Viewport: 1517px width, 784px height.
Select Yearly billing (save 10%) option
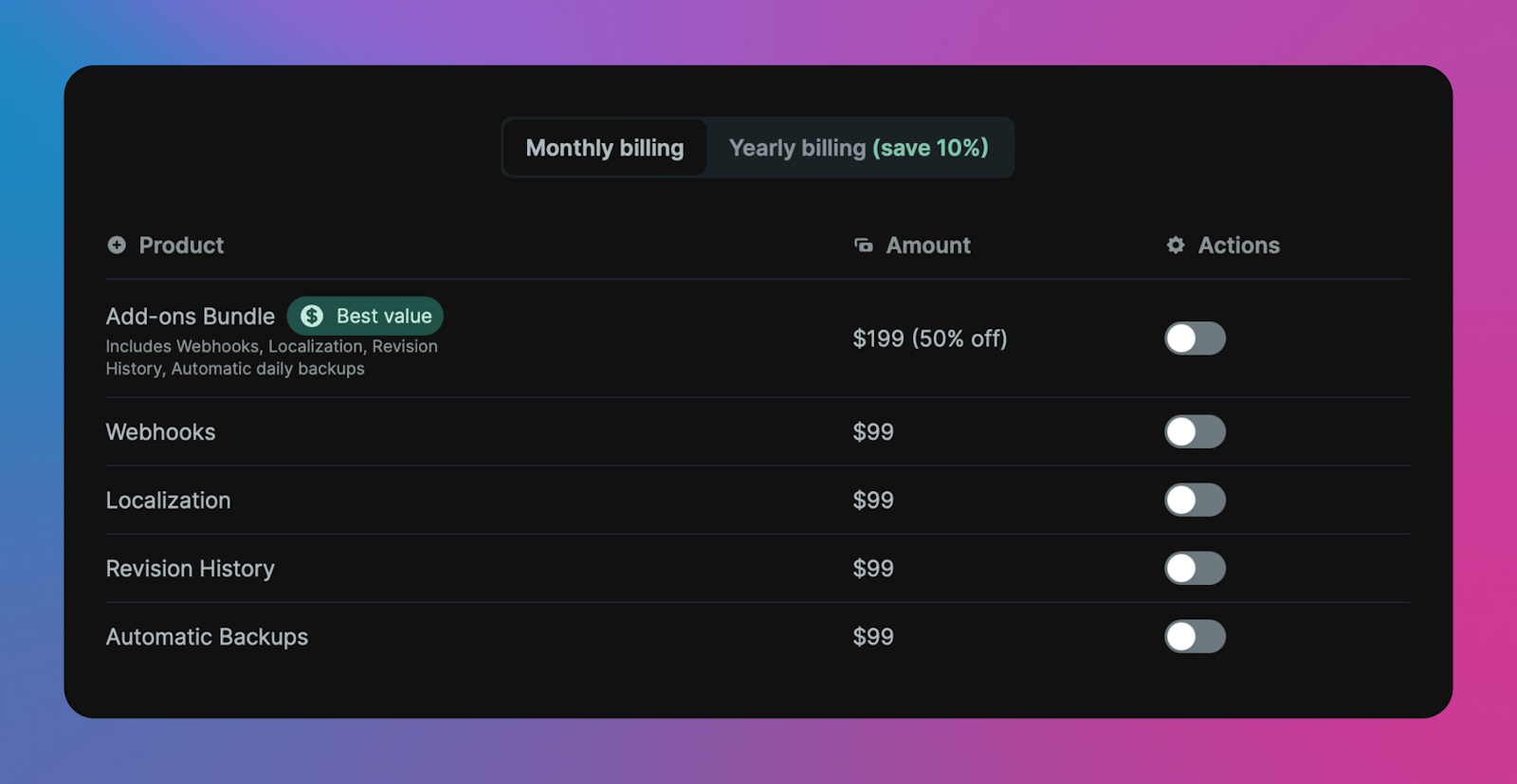pos(859,148)
